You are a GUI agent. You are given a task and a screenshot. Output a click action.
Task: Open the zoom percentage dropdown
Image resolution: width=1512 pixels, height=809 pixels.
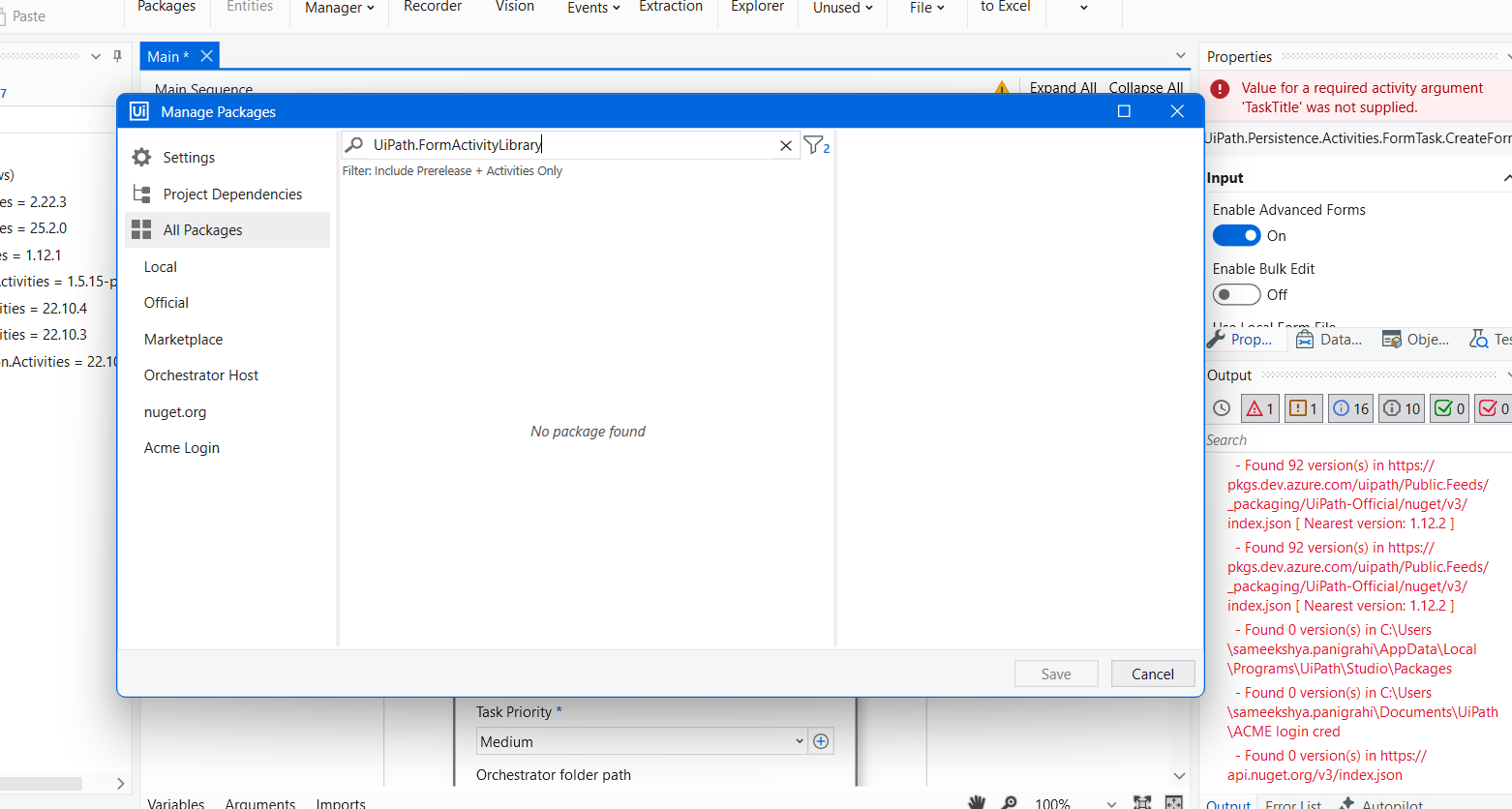pos(1111,803)
